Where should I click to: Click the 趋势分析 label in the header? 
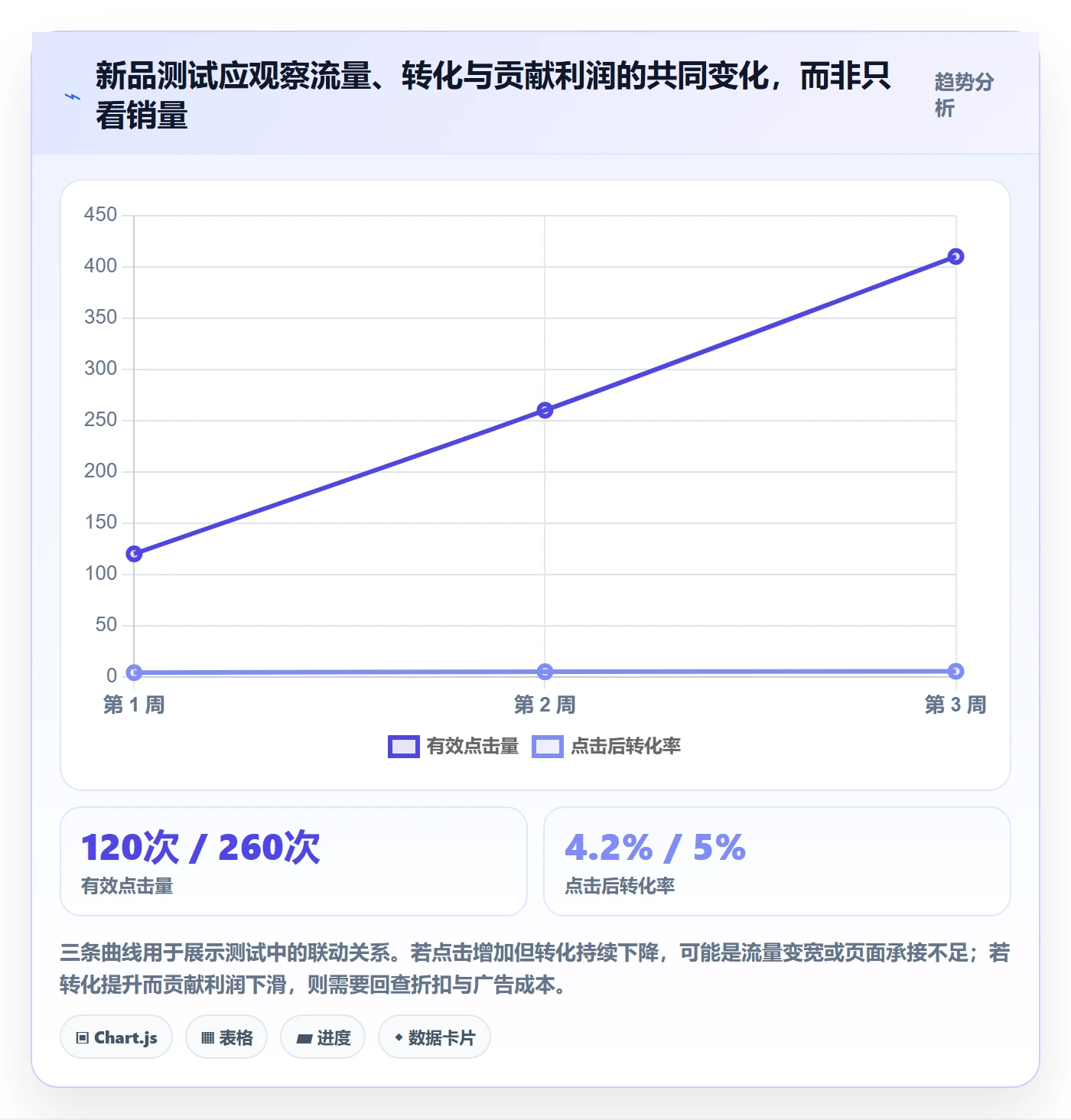pyautogui.click(x=964, y=95)
